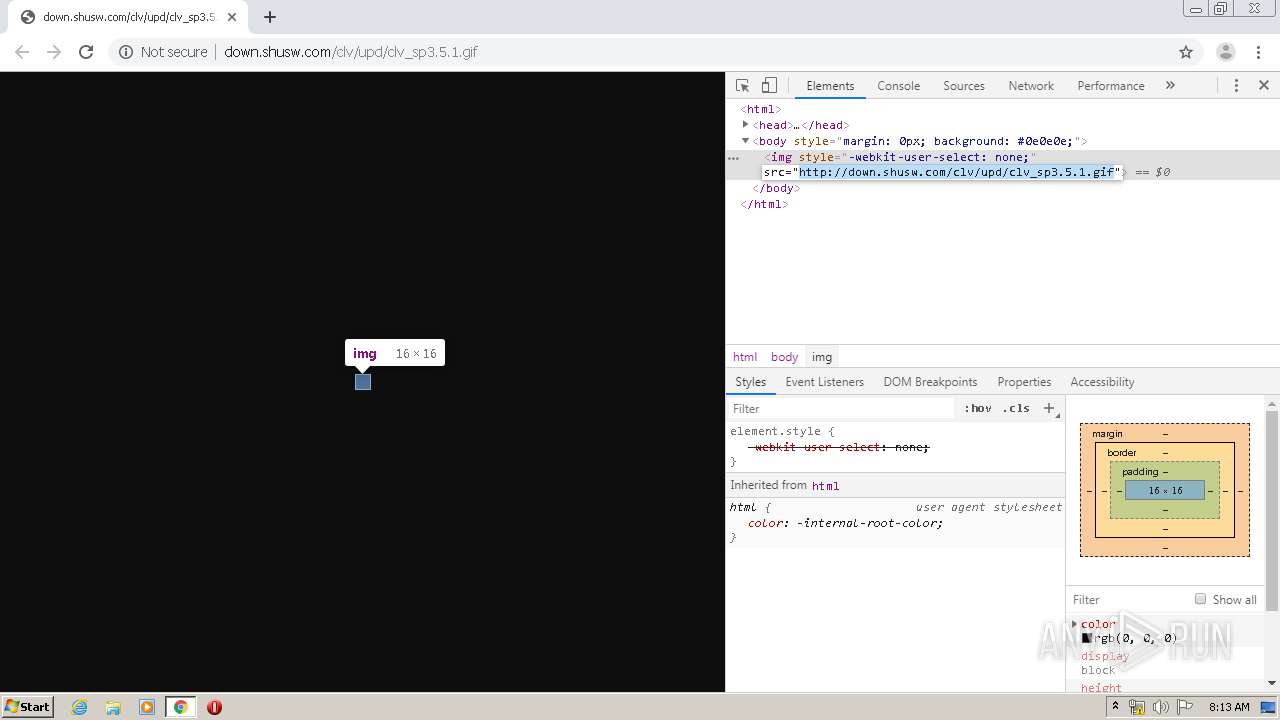
Task: Click the system clock 8:13 AM
Action: pos(1229,707)
